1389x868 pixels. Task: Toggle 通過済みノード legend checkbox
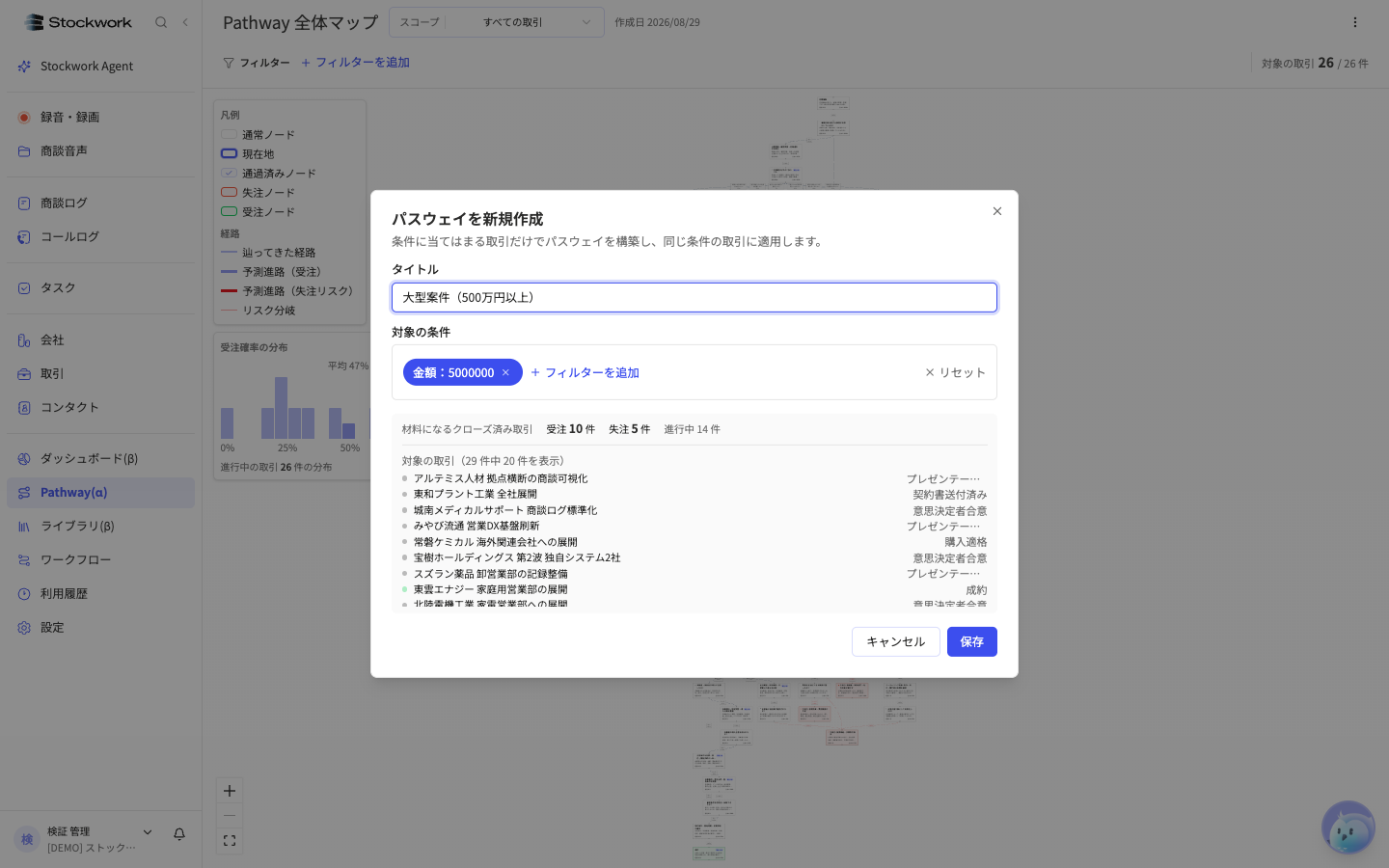(229, 173)
